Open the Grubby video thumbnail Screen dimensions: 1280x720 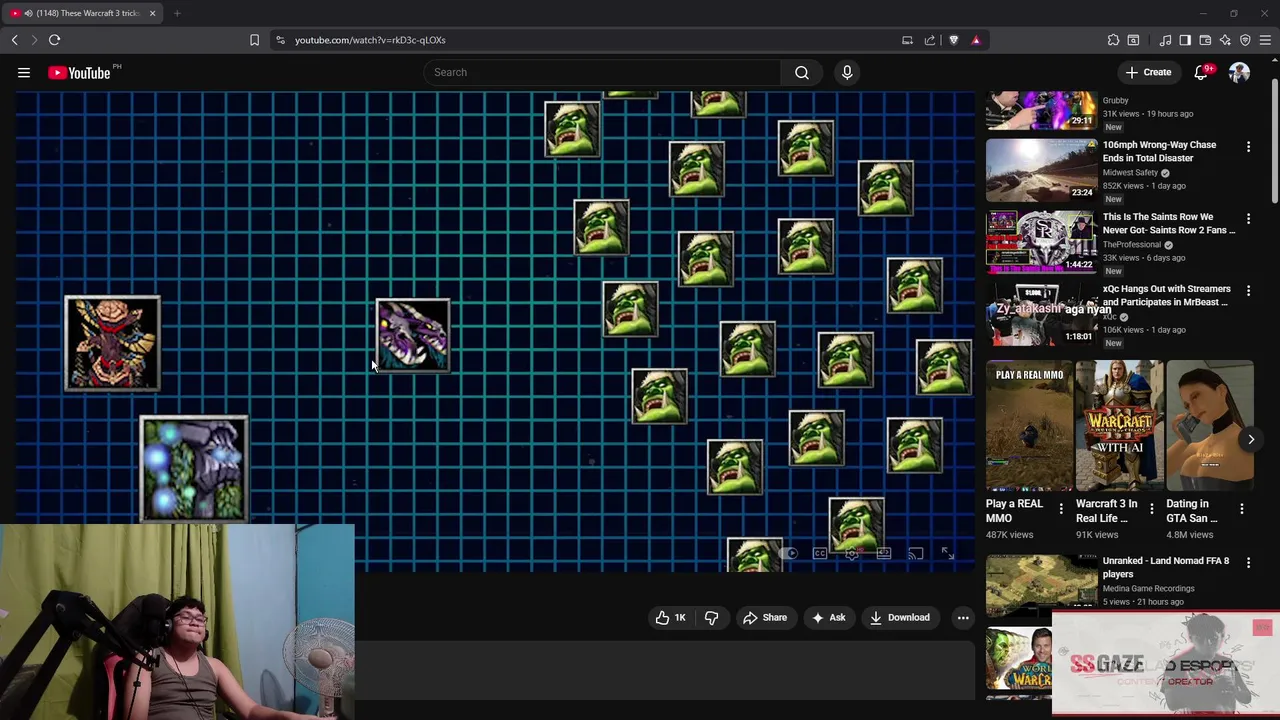[x=1041, y=110]
